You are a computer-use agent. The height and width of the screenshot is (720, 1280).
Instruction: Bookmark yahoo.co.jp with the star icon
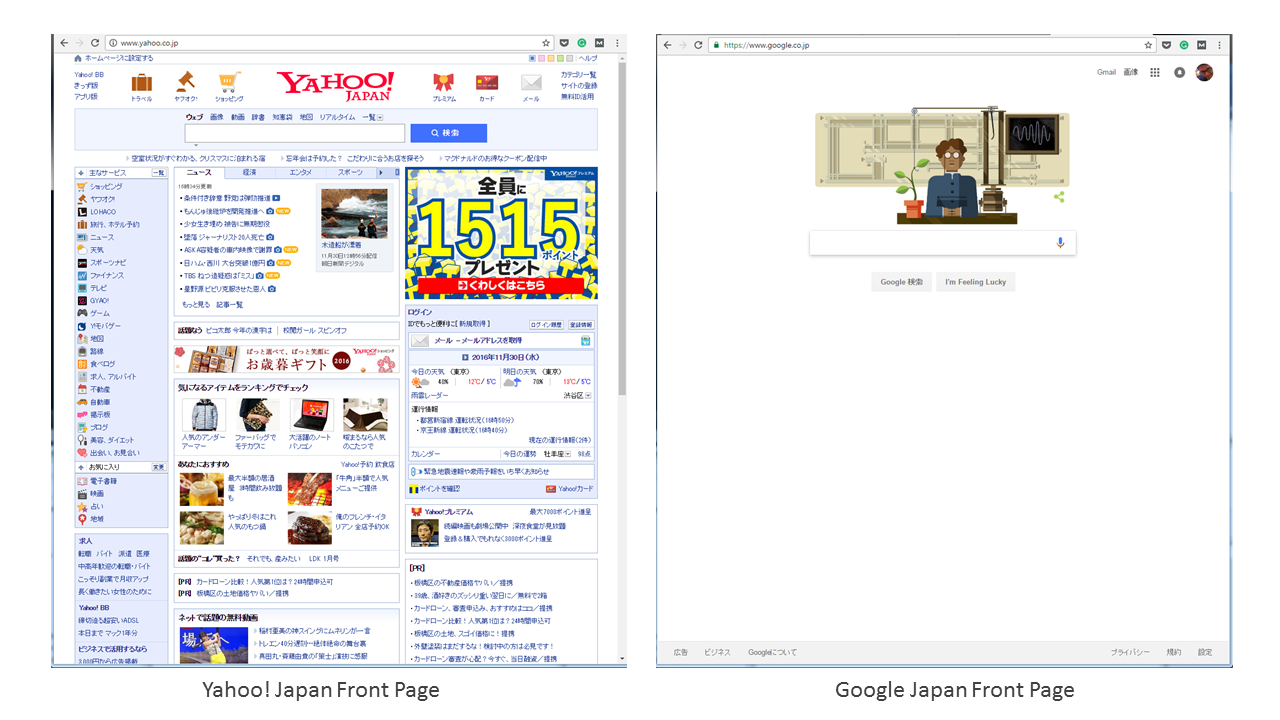pos(546,43)
